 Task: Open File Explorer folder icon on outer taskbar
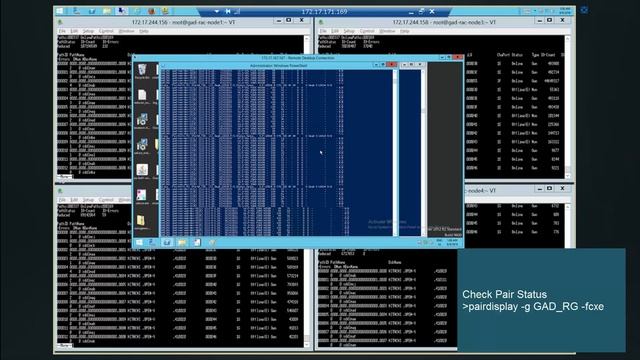pos(107,11)
